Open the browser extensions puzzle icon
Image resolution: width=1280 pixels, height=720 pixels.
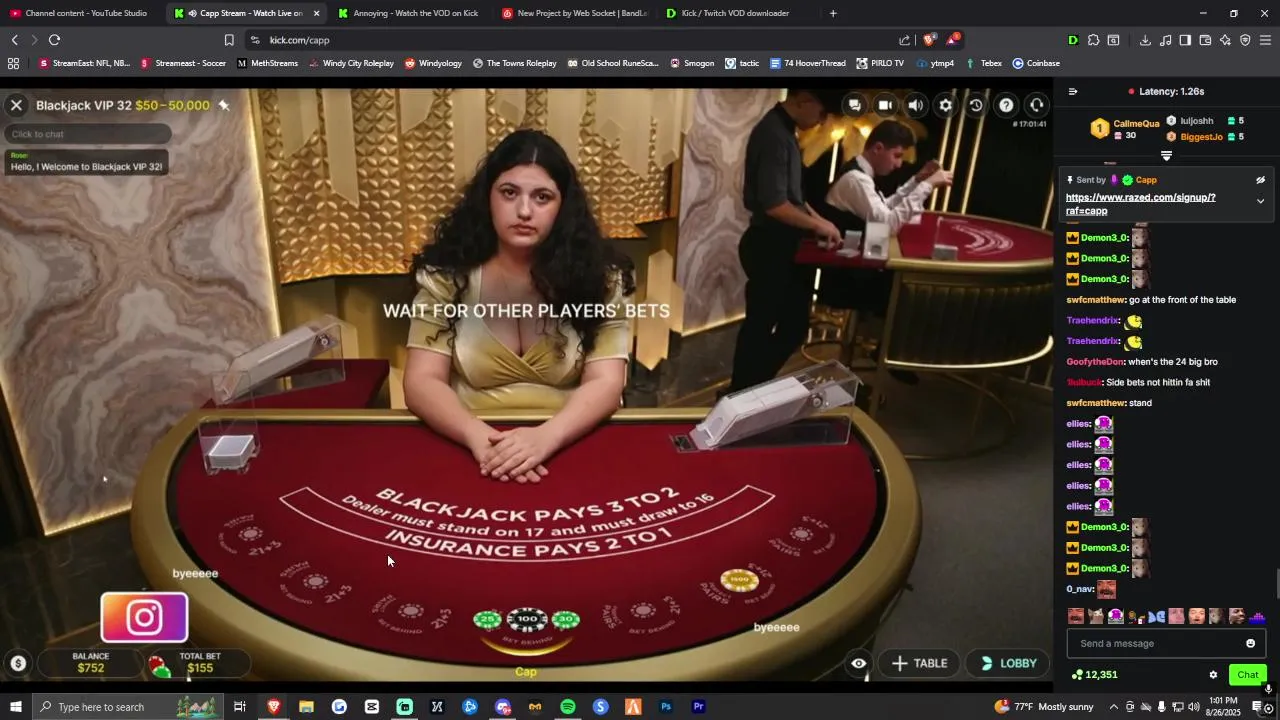[x=1093, y=40]
